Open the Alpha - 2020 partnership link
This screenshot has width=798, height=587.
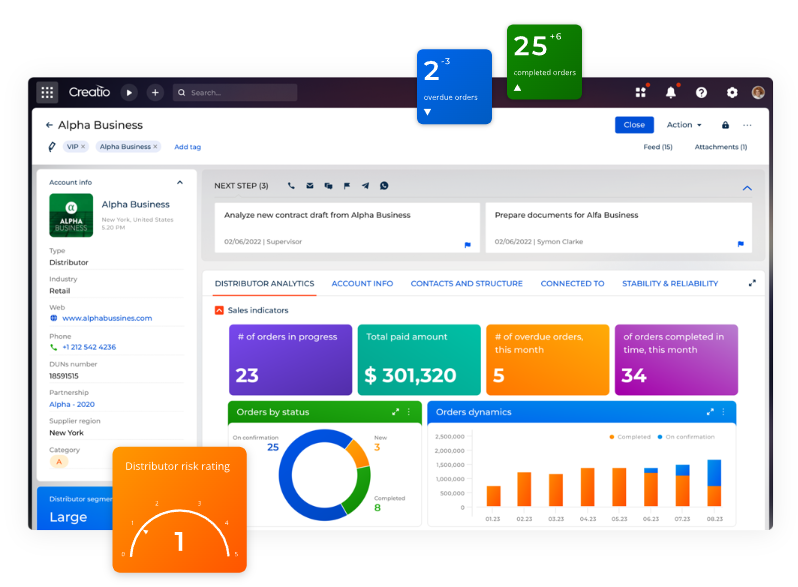pyautogui.click(x=72, y=404)
